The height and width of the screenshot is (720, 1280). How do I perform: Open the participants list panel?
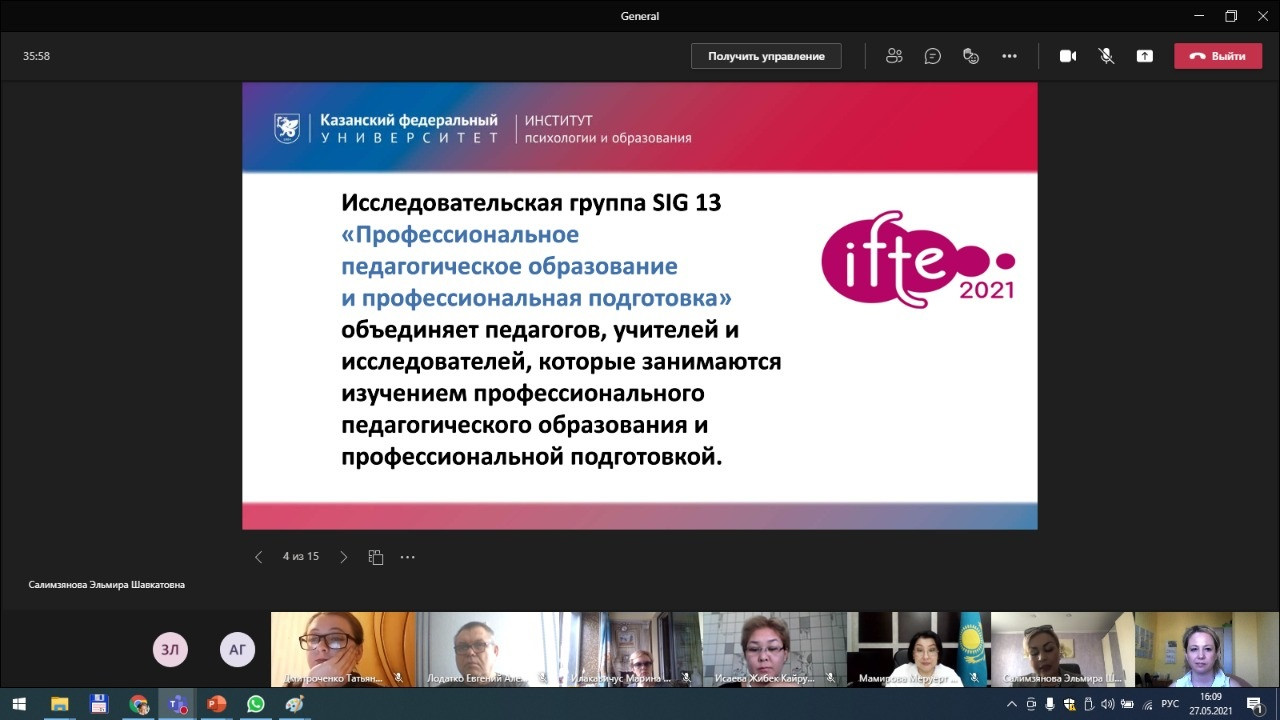pyautogui.click(x=894, y=56)
